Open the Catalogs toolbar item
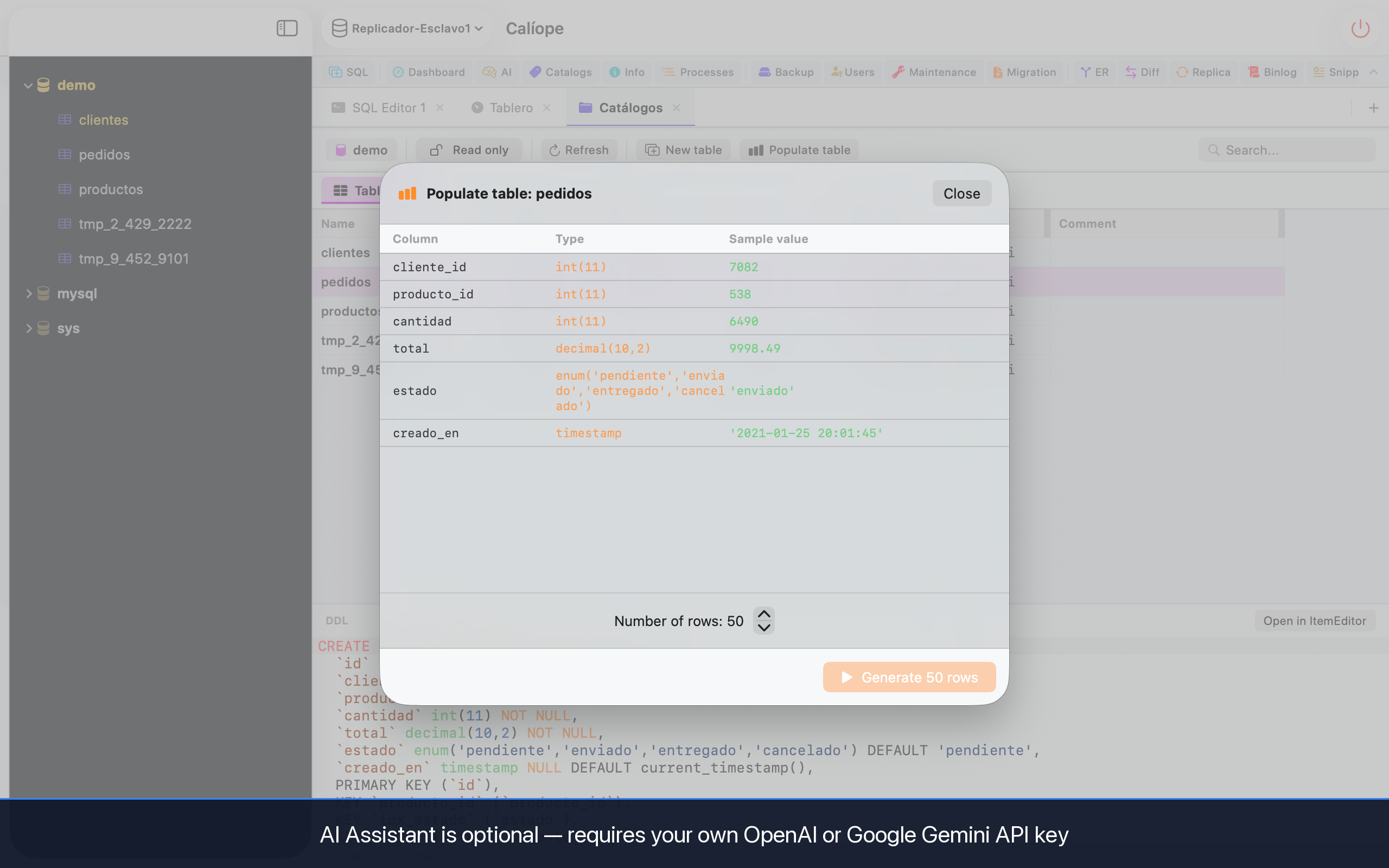The height and width of the screenshot is (868, 1389). pyautogui.click(x=560, y=72)
